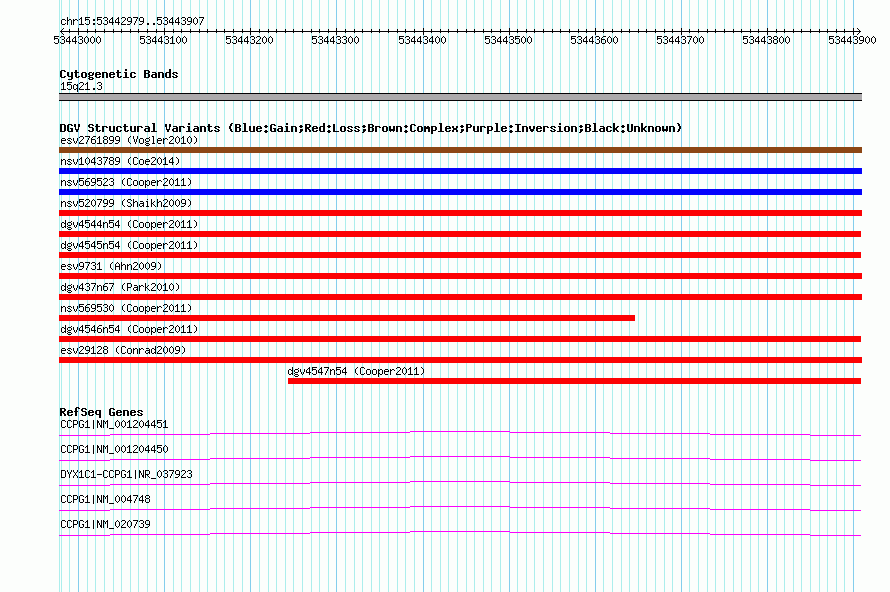This screenshot has width=890, height=592.
Task: Open gene DYX1C1-CCPG1|NR_037923 label
Action: click(127, 475)
